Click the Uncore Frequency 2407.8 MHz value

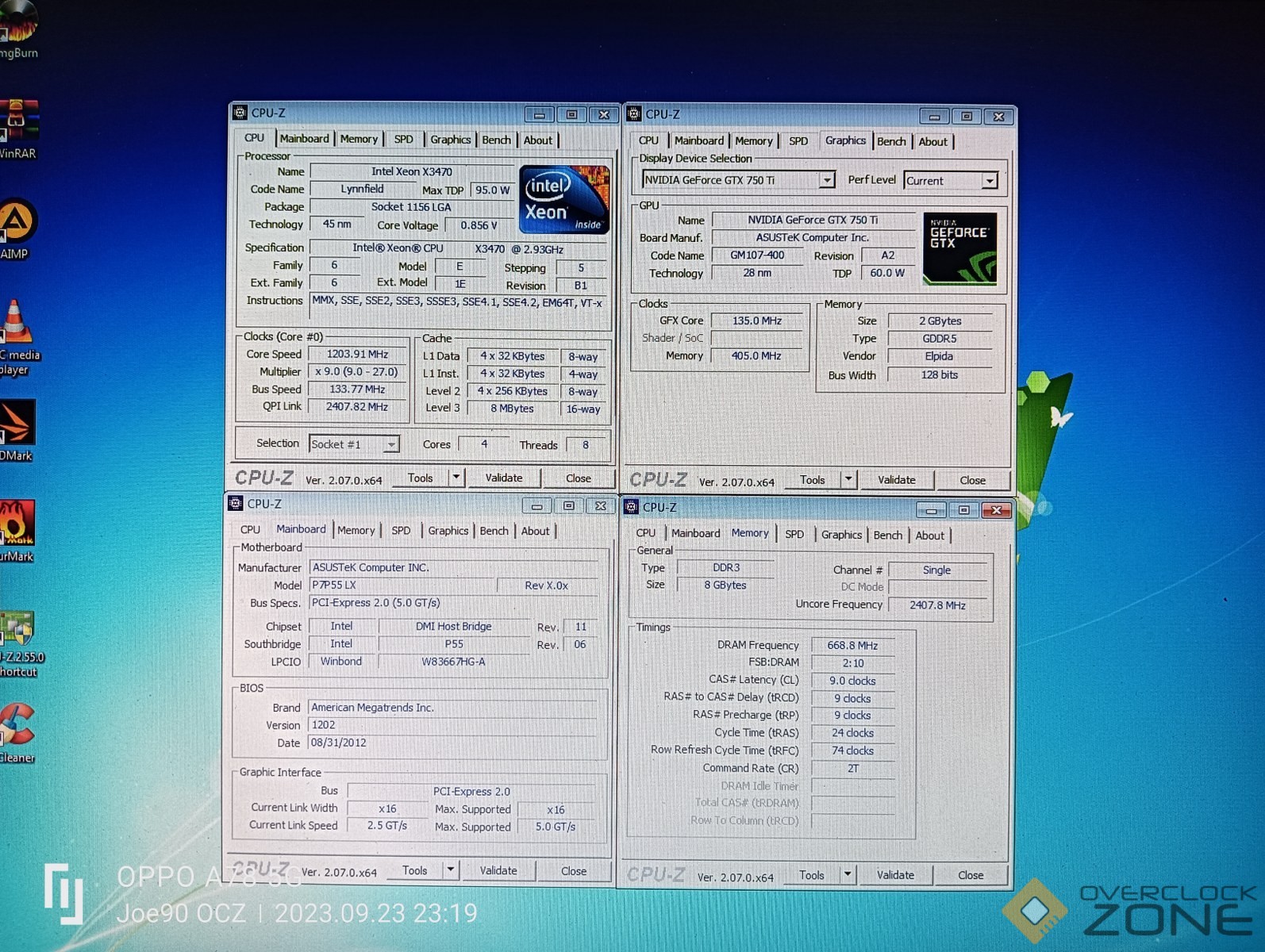coord(938,605)
